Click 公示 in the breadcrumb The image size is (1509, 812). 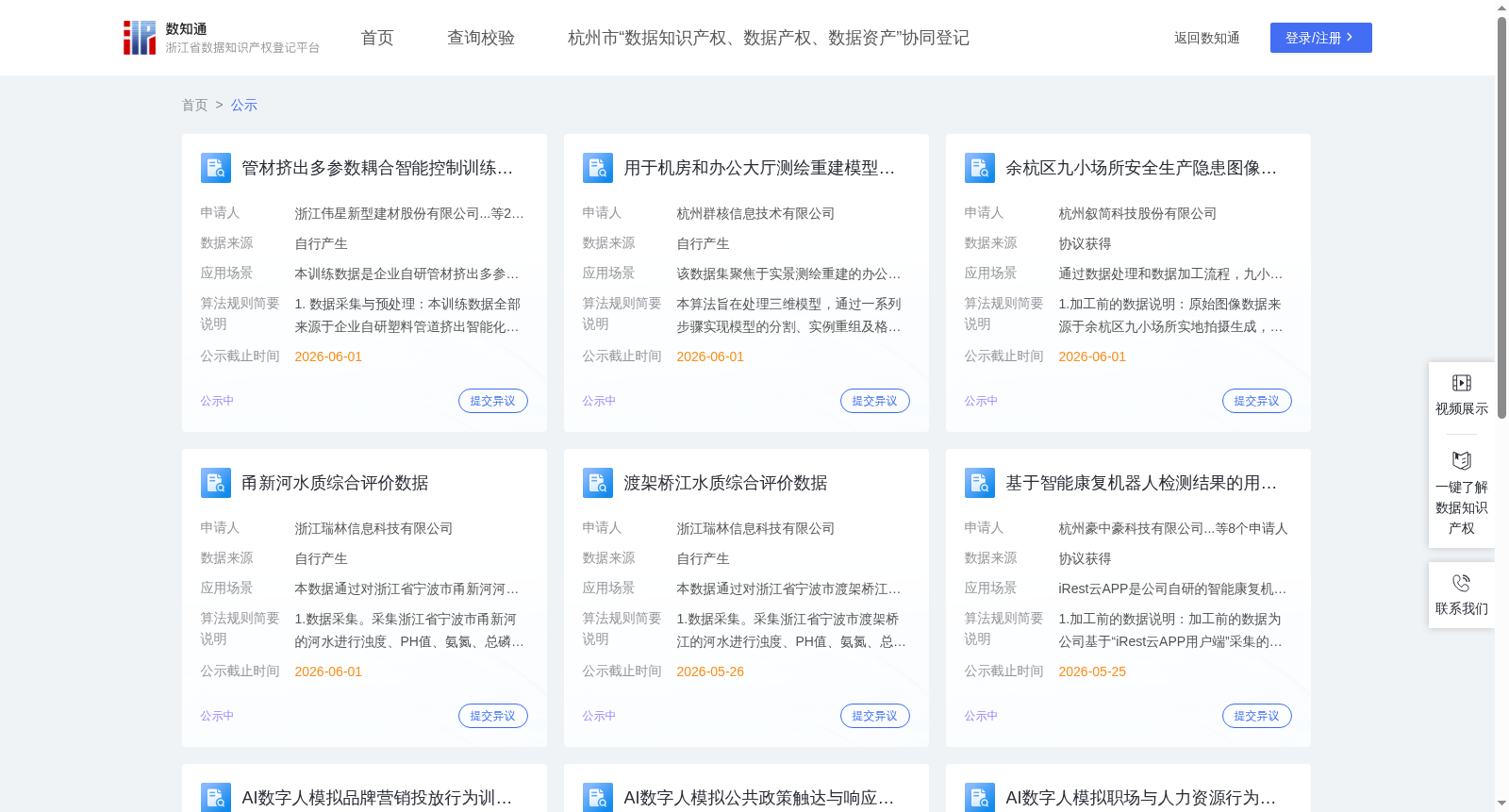(244, 105)
